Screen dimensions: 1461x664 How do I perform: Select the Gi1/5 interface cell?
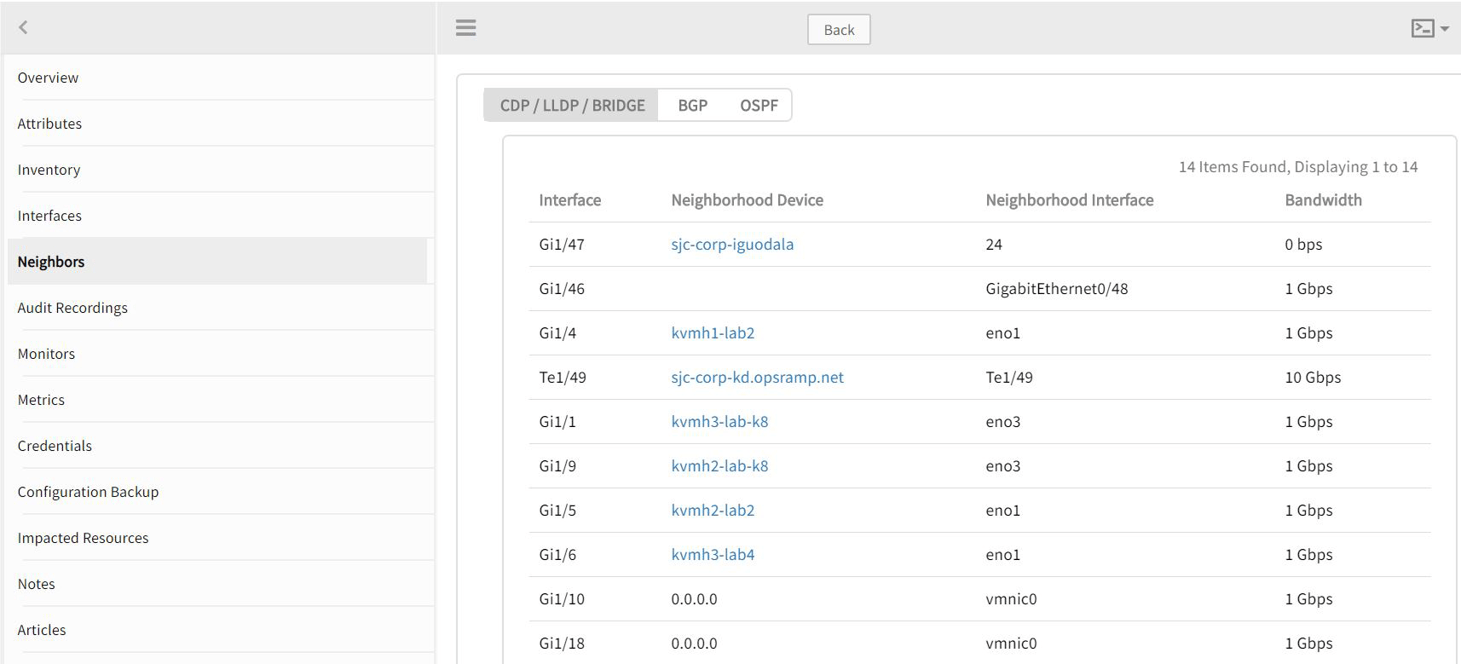coord(558,510)
